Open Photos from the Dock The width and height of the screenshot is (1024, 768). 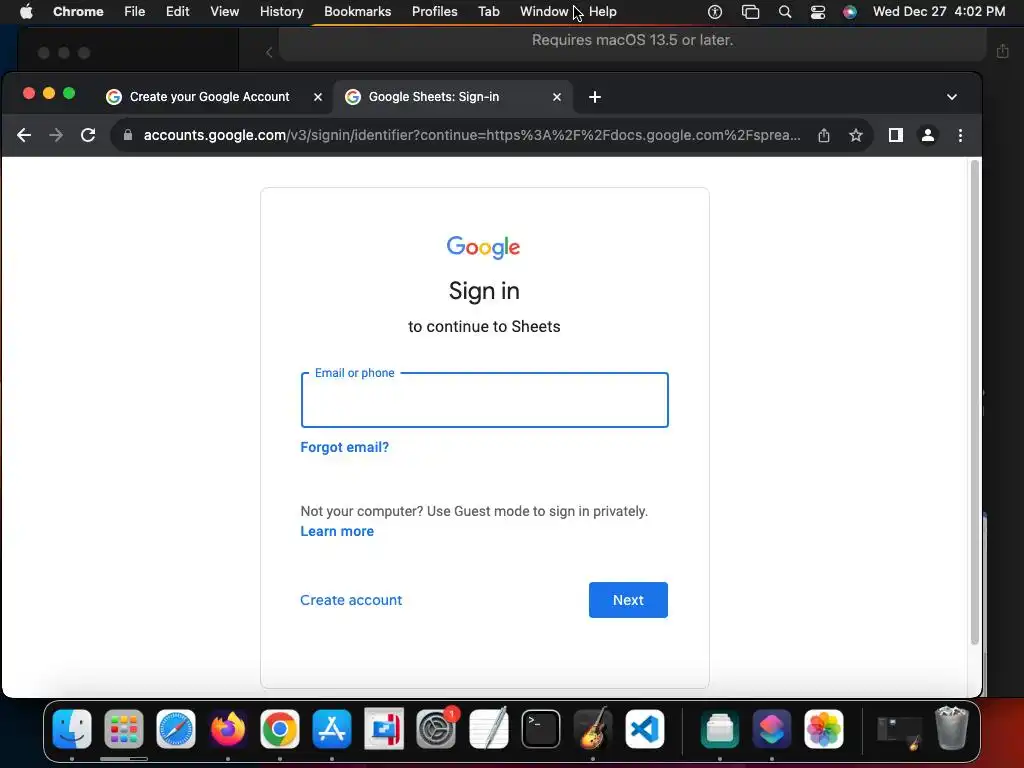[824, 729]
